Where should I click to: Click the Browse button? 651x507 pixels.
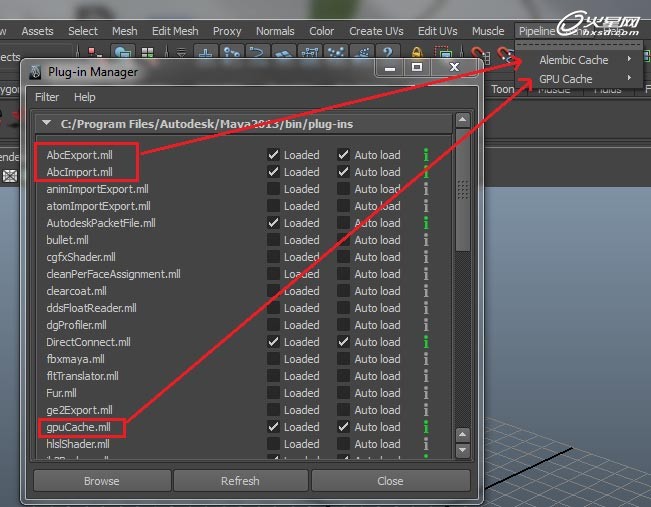tap(102, 481)
